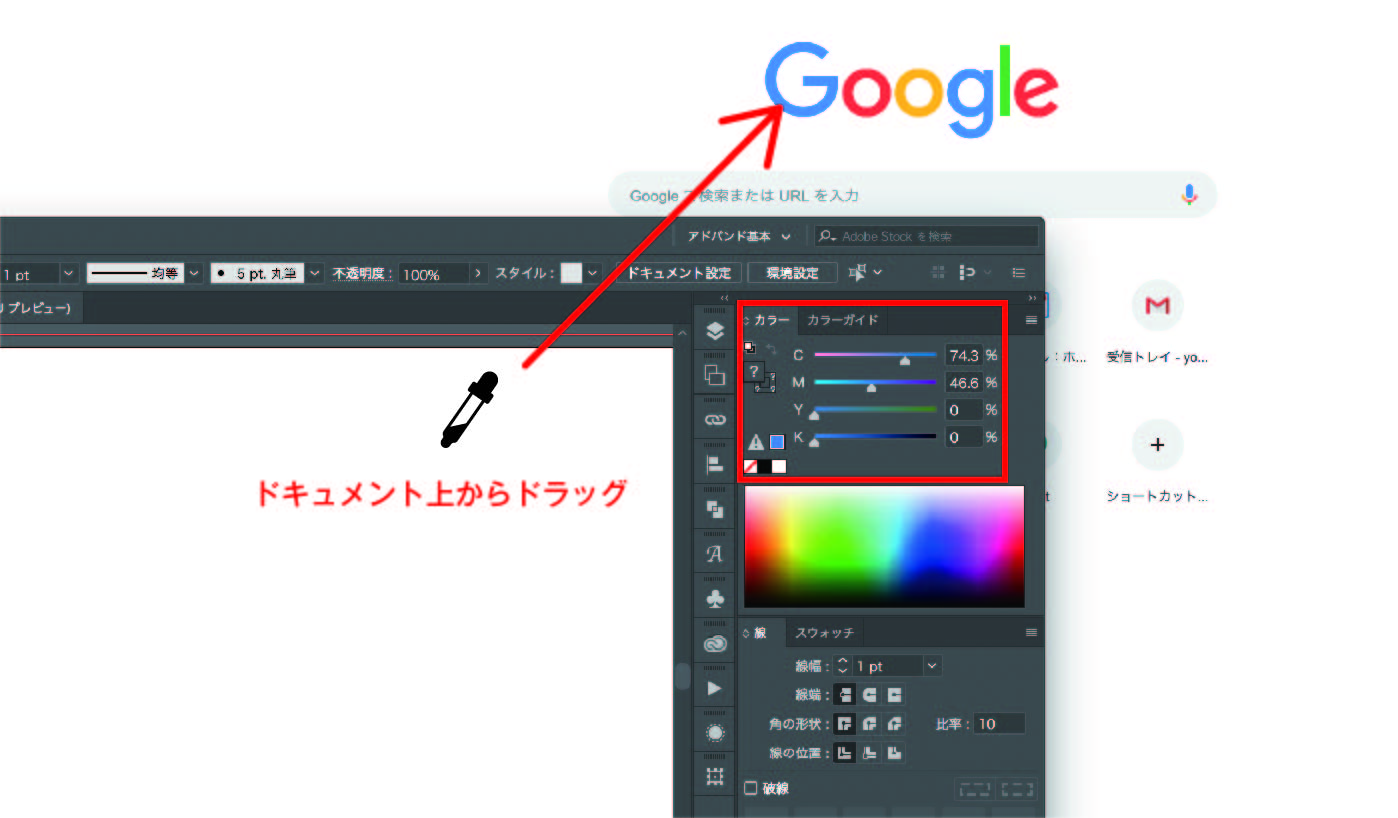
Task: Switch to the 線 stroke tab
Action: pos(760,632)
